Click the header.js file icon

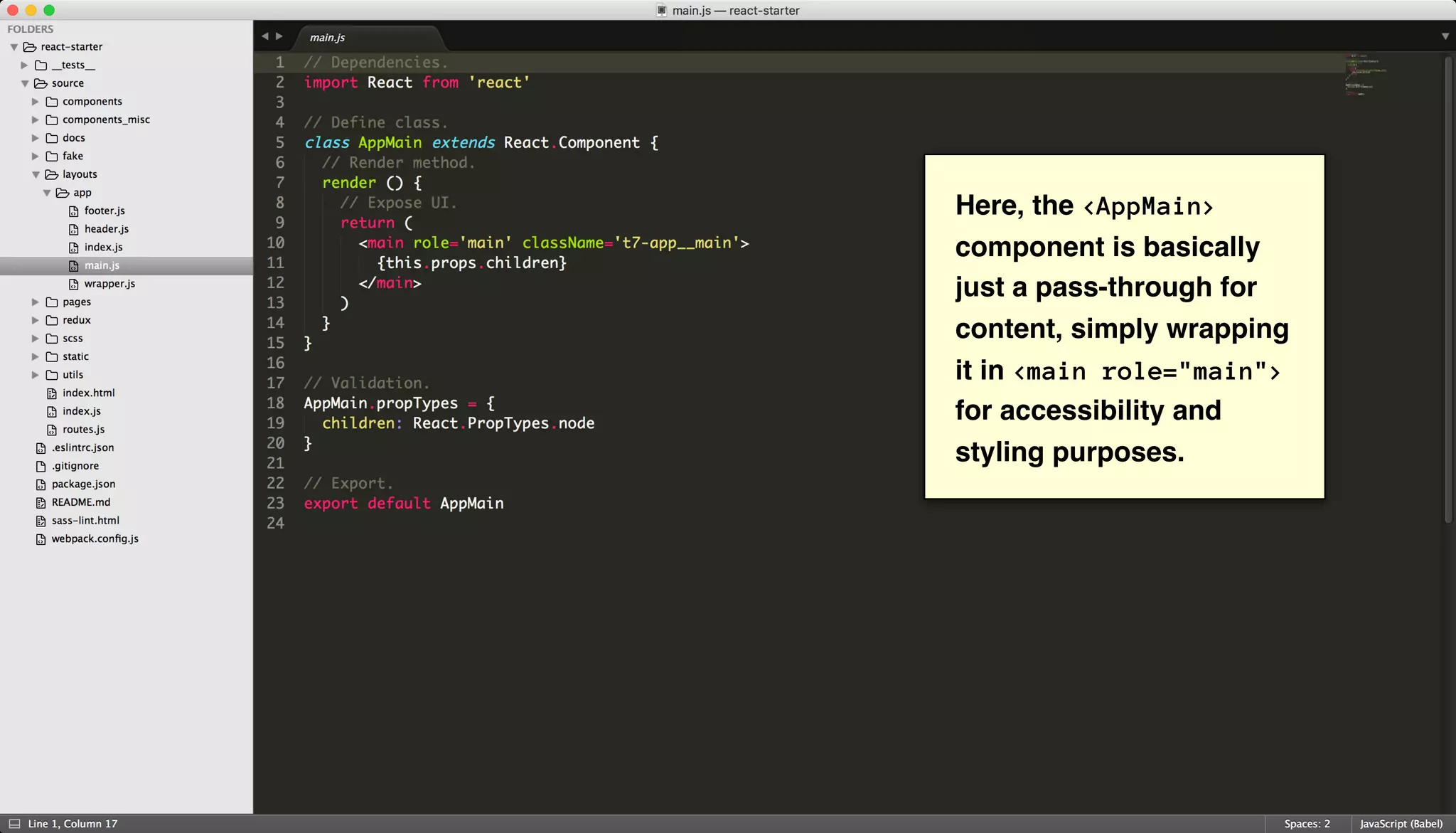pyautogui.click(x=73, y=229)
